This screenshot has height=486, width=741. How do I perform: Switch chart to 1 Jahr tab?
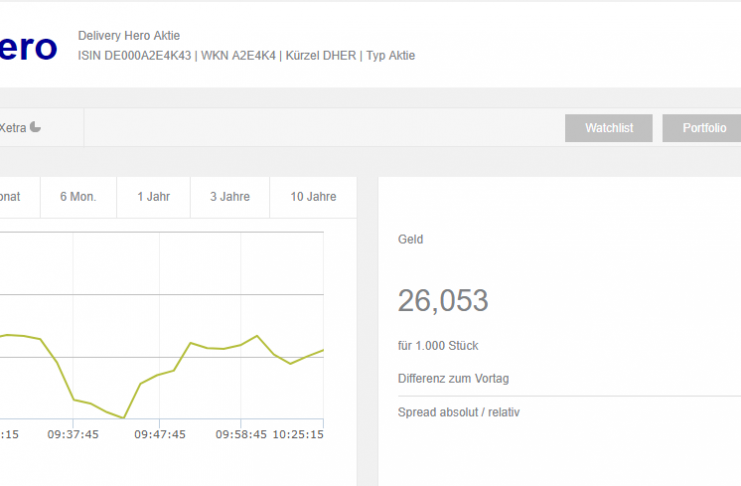[x=154, y=197]
